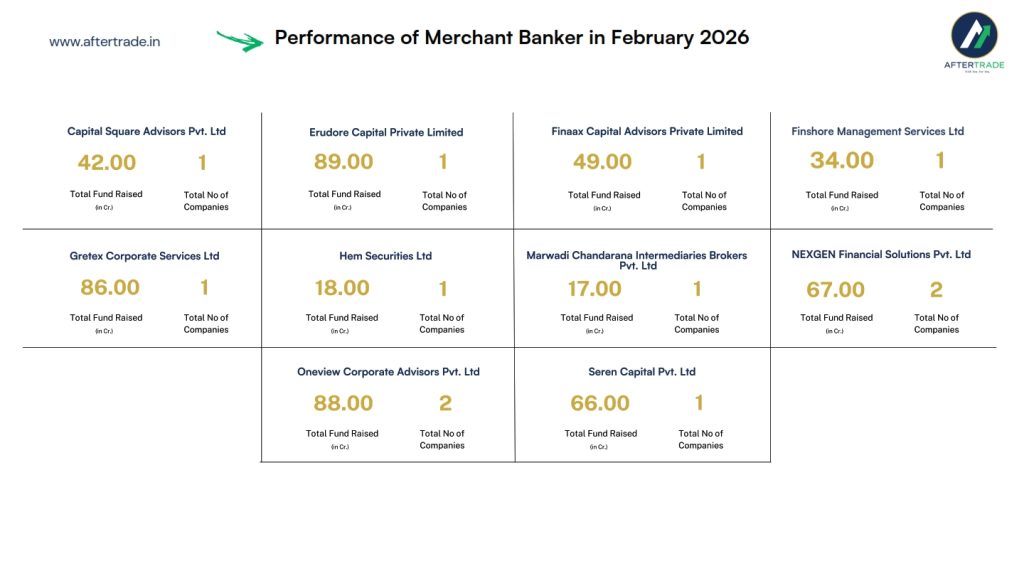This screenshot has height=576, width=1024.
Task: Open Oneview Corporate Advisors Pvt. Ltd title
Action: pyautogui.click(x=388, y=372)
